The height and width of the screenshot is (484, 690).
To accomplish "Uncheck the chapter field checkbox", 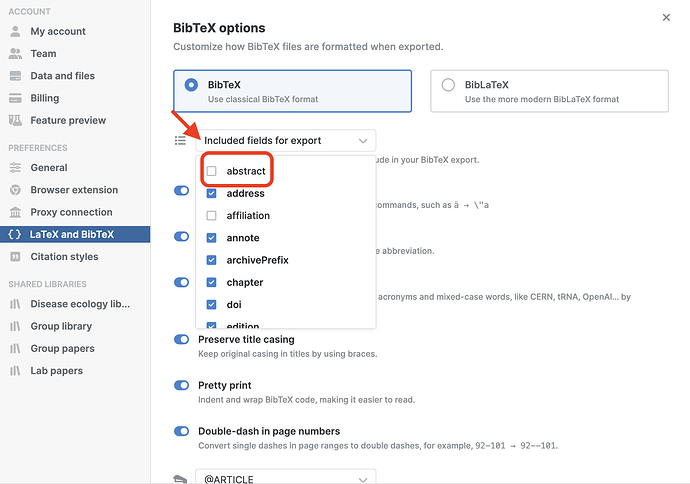I will pyautogui.click(x=212, y=282).
